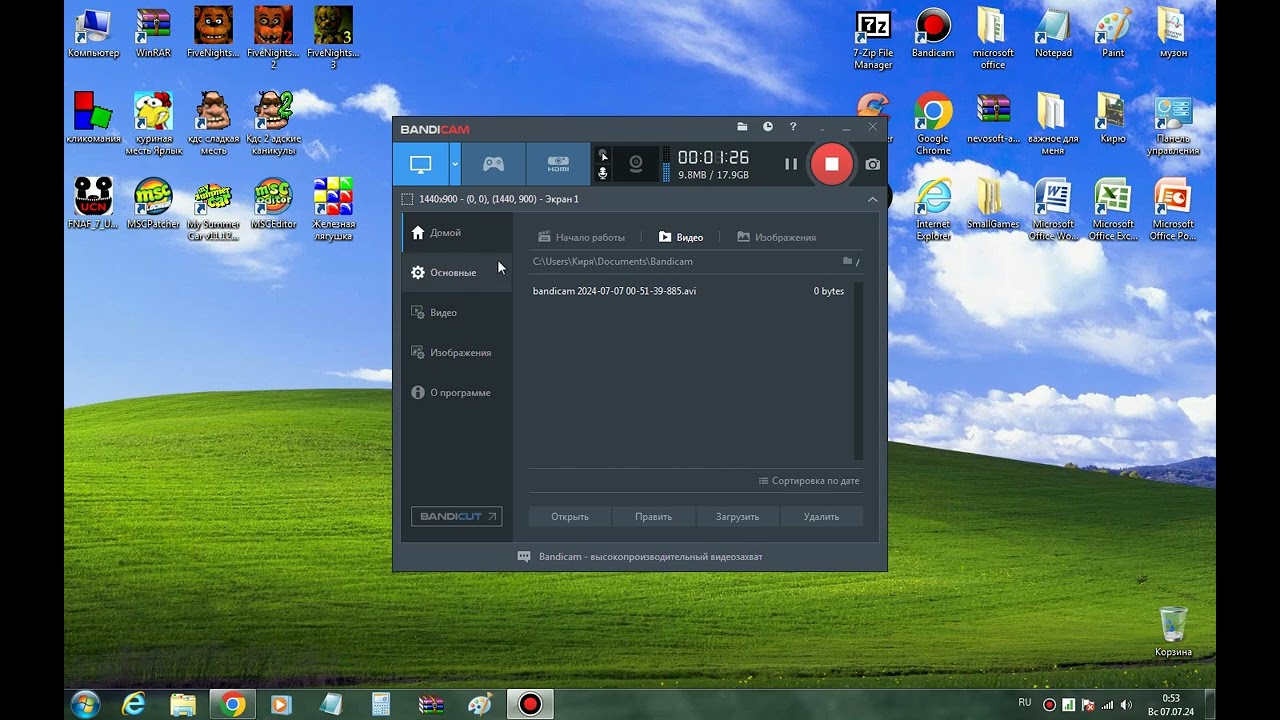Switch to the Видео tab in Home
This screenshot has width=1280, height=720.
681,237
